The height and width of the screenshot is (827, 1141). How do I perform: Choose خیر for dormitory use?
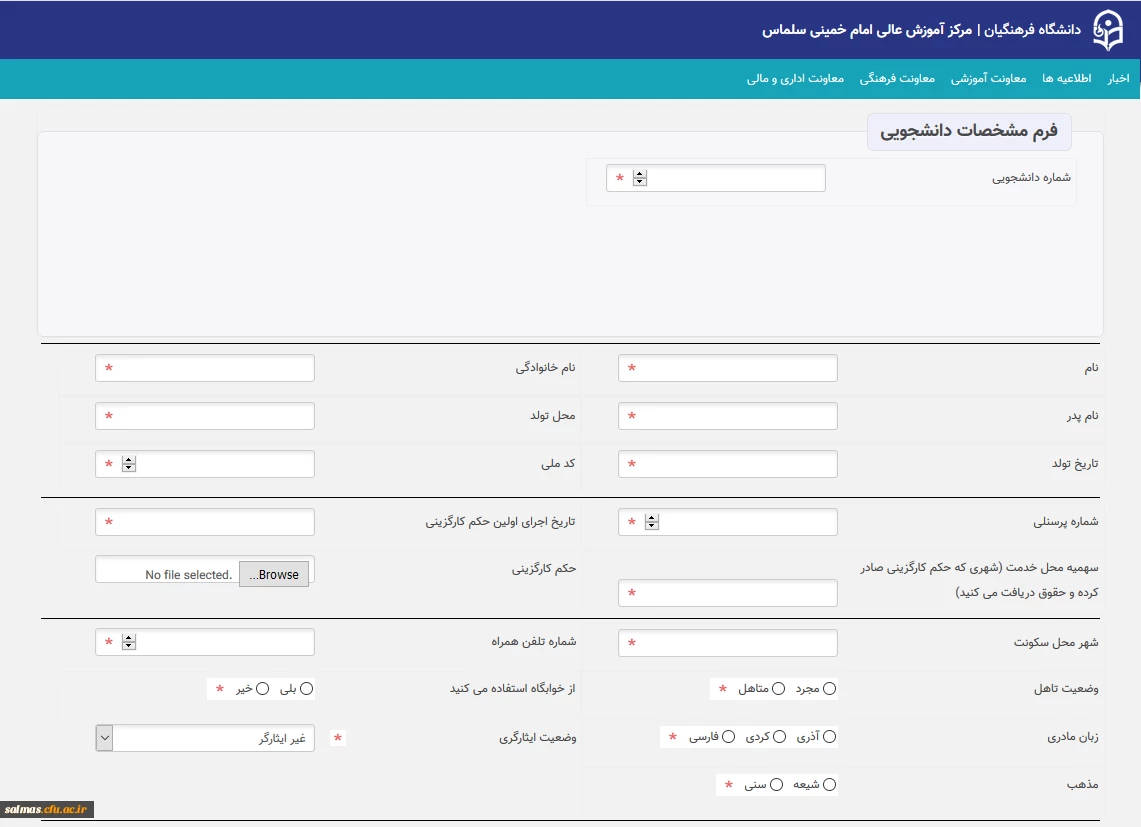[263, 688]
